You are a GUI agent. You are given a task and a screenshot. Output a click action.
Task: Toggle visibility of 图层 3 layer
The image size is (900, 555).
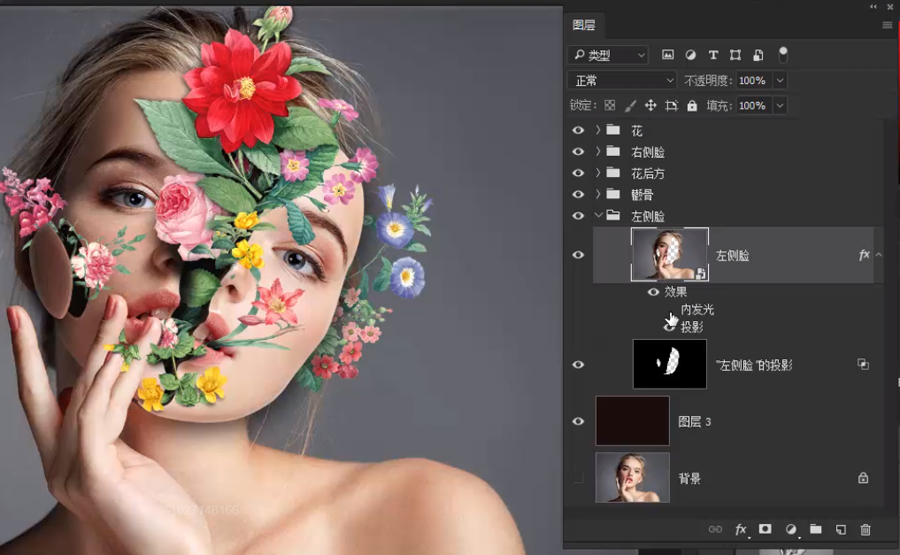pos(578,421)
